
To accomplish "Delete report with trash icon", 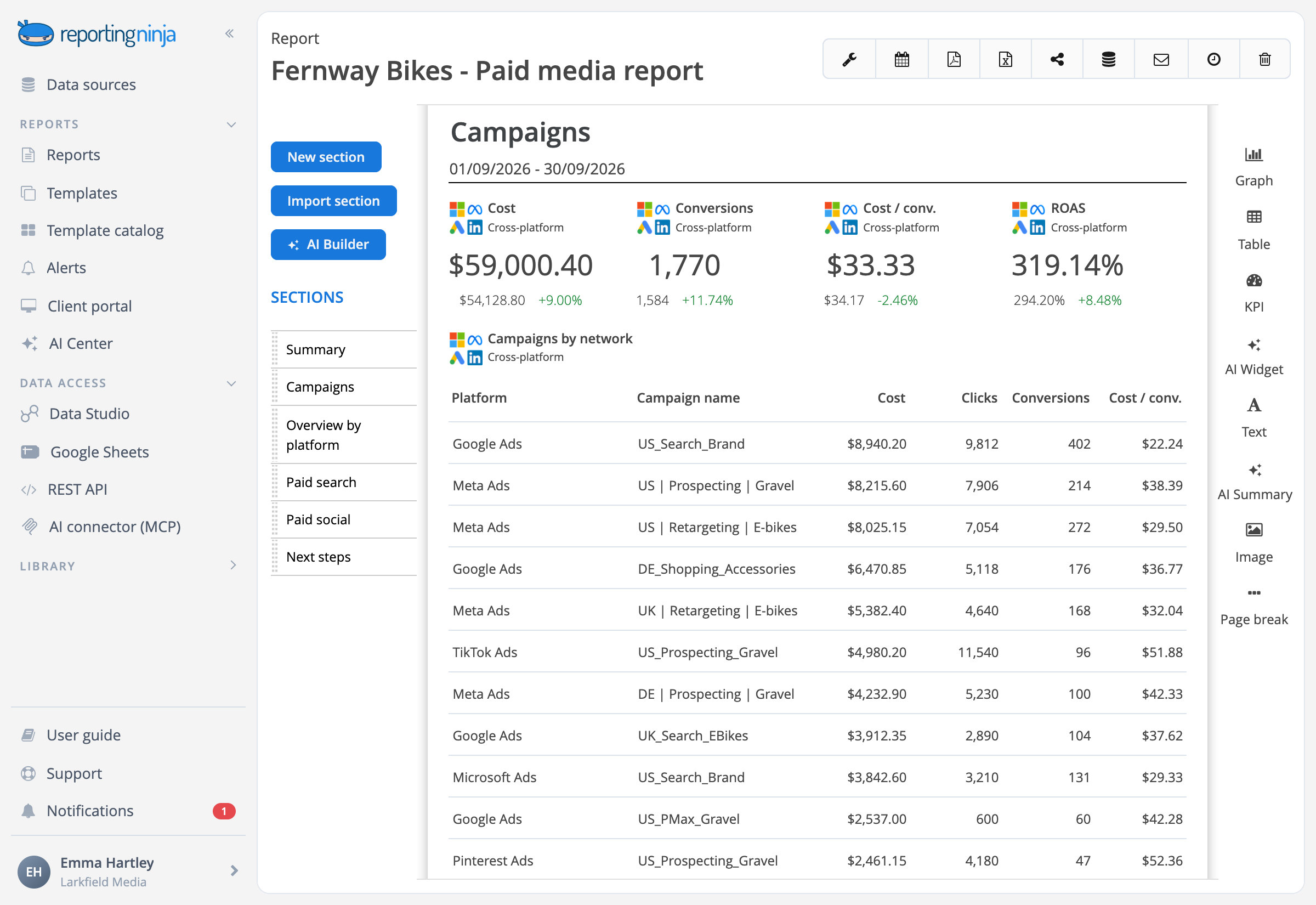I will 1265,59.
